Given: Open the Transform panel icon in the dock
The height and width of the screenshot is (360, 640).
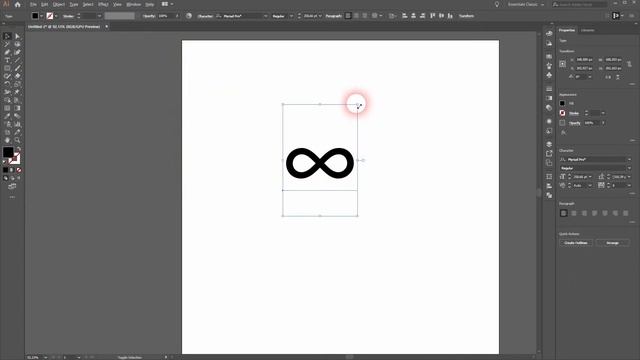Looking at the screenshot, I should pos(549,176).
